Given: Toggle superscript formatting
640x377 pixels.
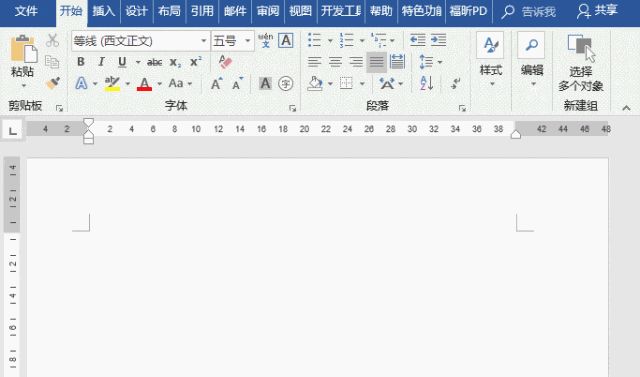Looking at the screenshot, I should [x=196, y=62].
